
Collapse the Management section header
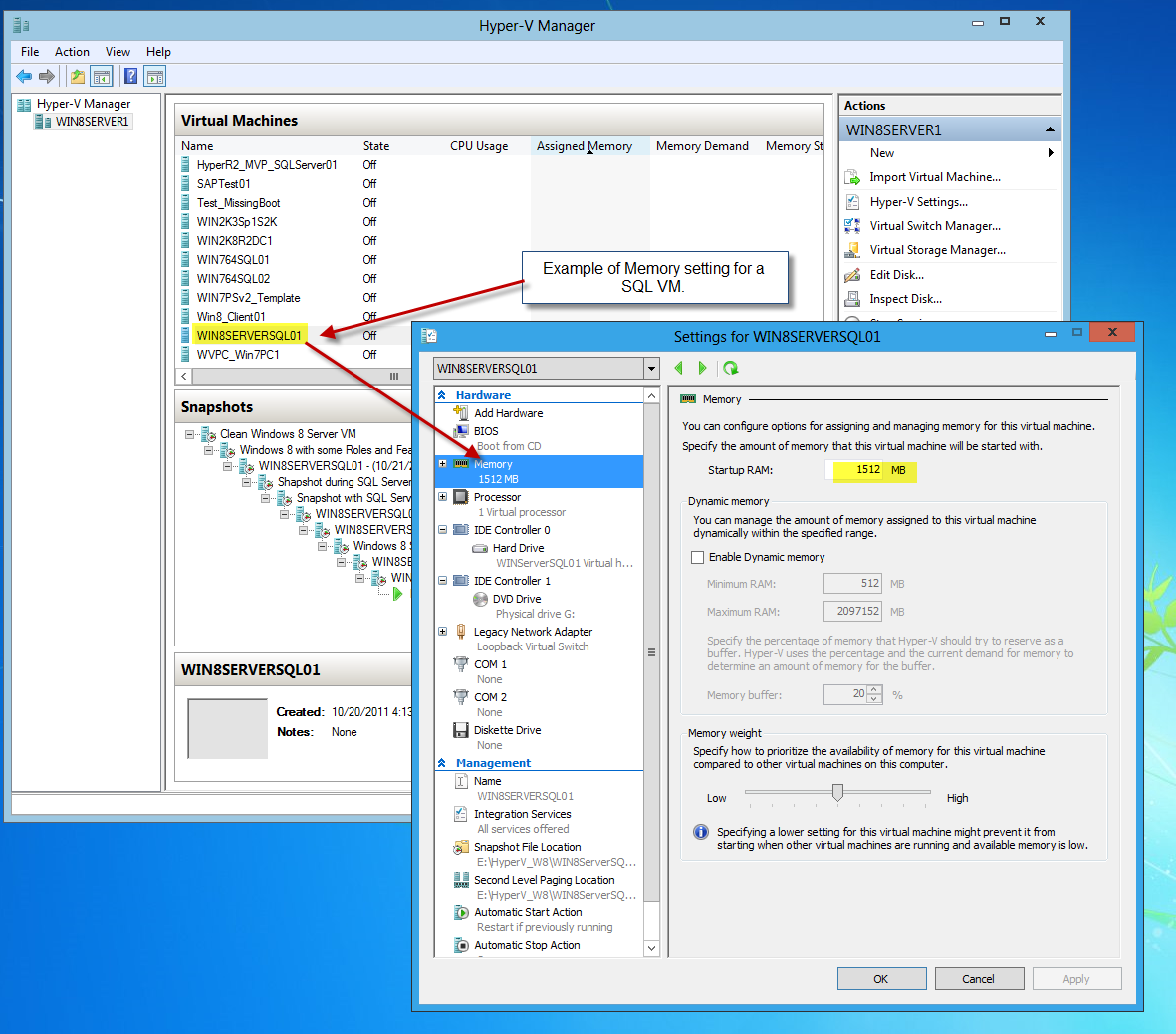[442, 763]
